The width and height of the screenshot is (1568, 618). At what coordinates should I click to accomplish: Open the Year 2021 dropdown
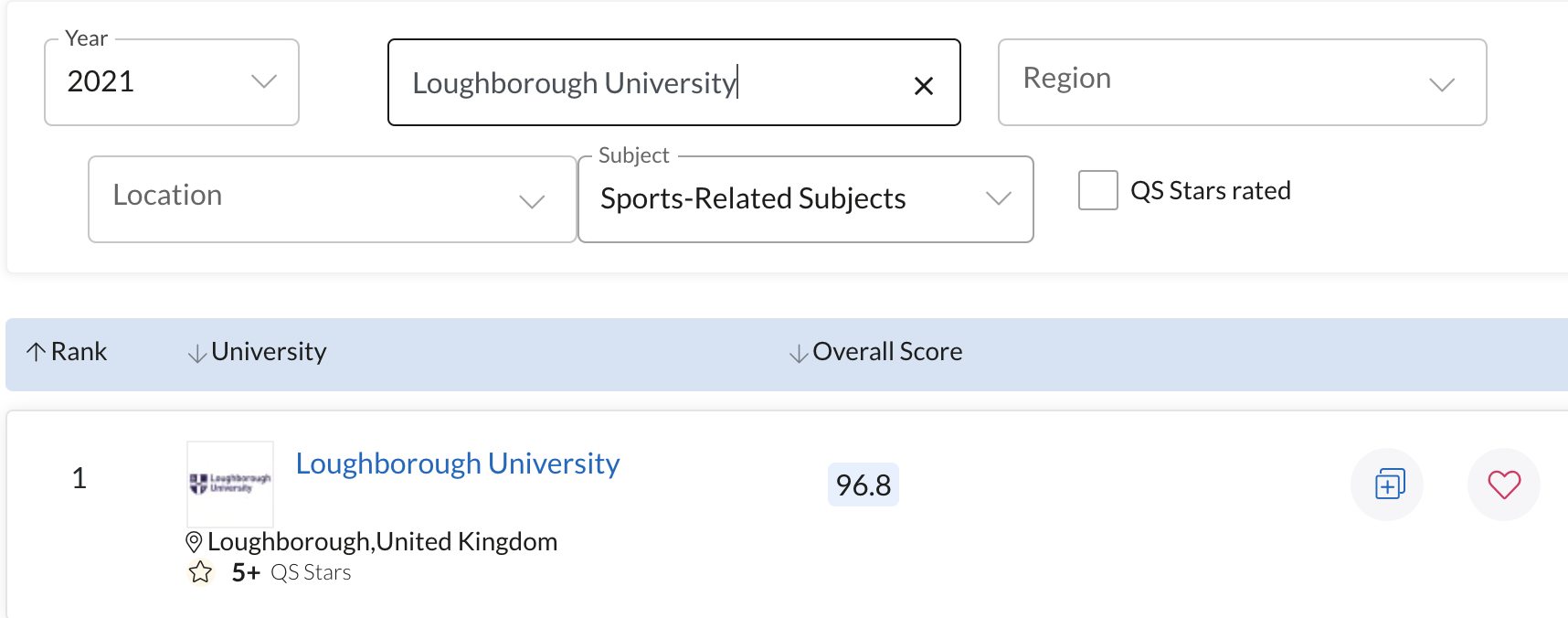click(172, 82)
